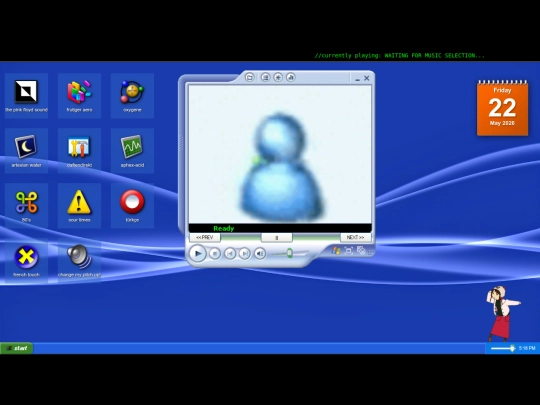The height and width of the screenshot is (405, 540).
Task: Open the 'frutiger aero' desktop icon
Action: [x=79, y=95]
